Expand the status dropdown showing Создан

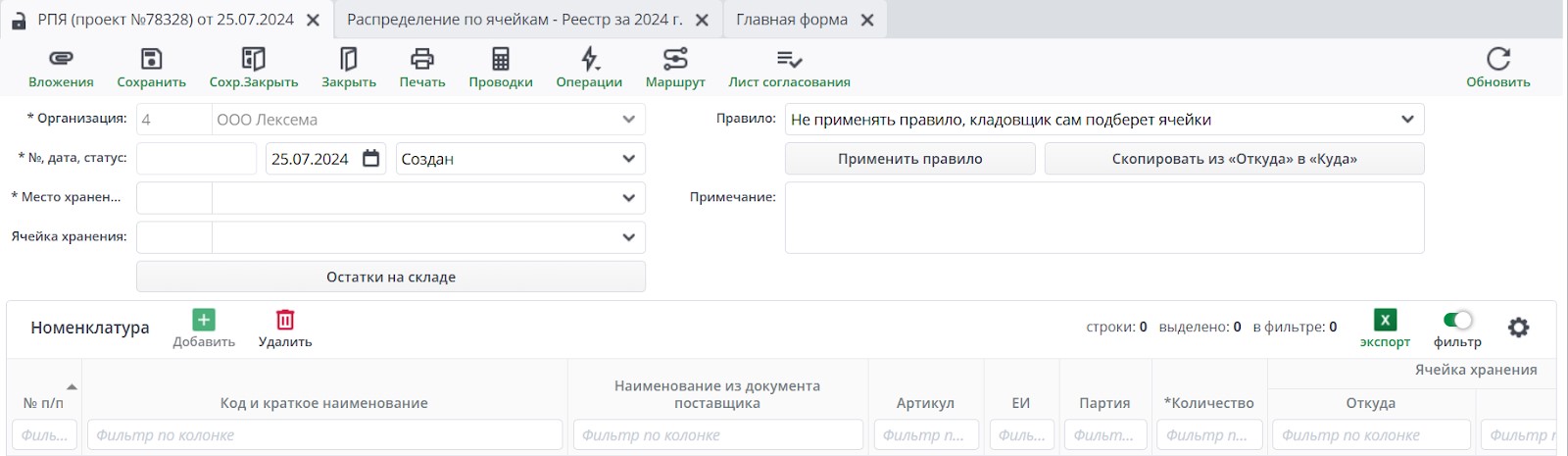coord(628,159)
